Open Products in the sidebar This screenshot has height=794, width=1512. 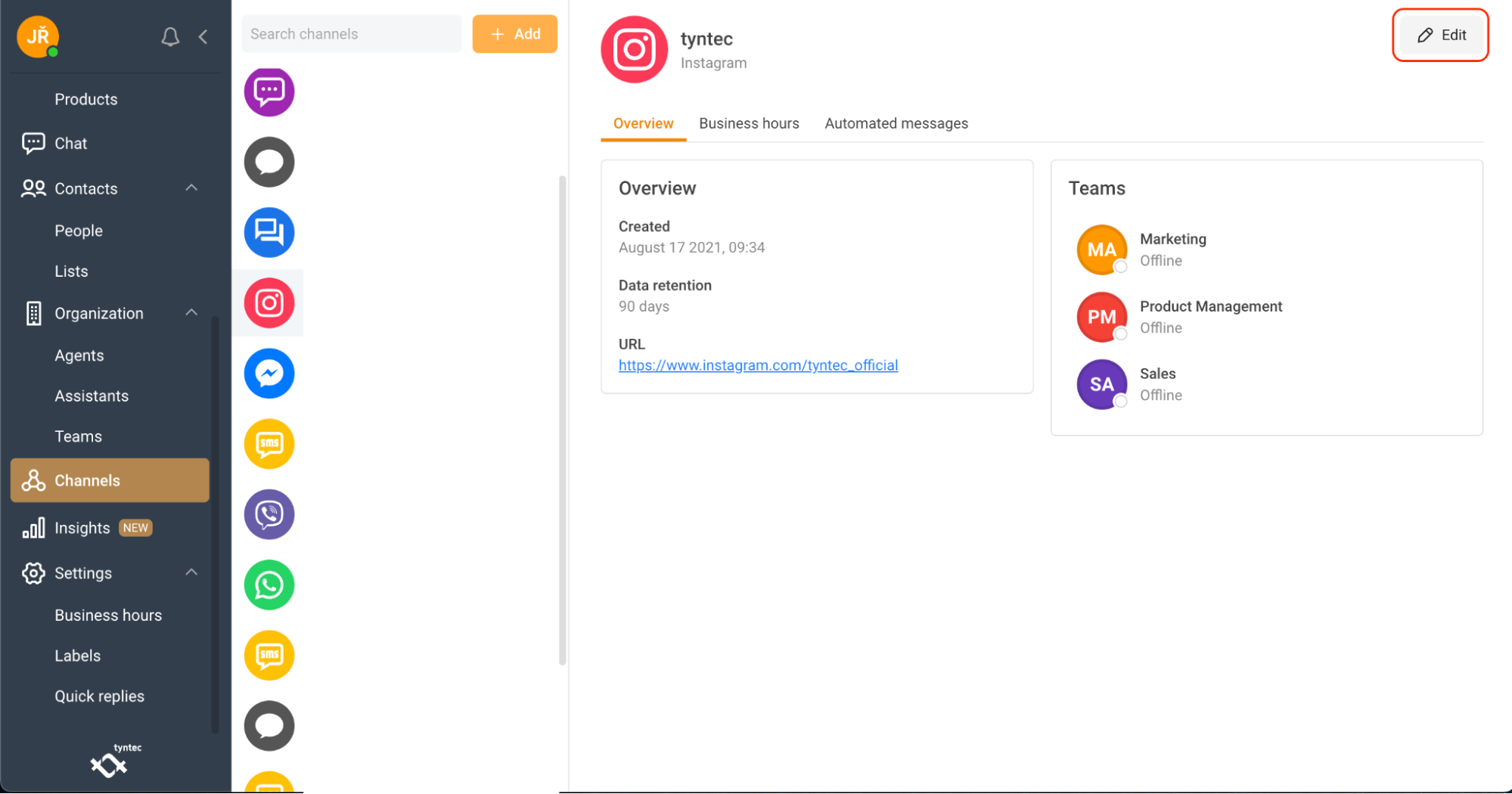[86, 99]
